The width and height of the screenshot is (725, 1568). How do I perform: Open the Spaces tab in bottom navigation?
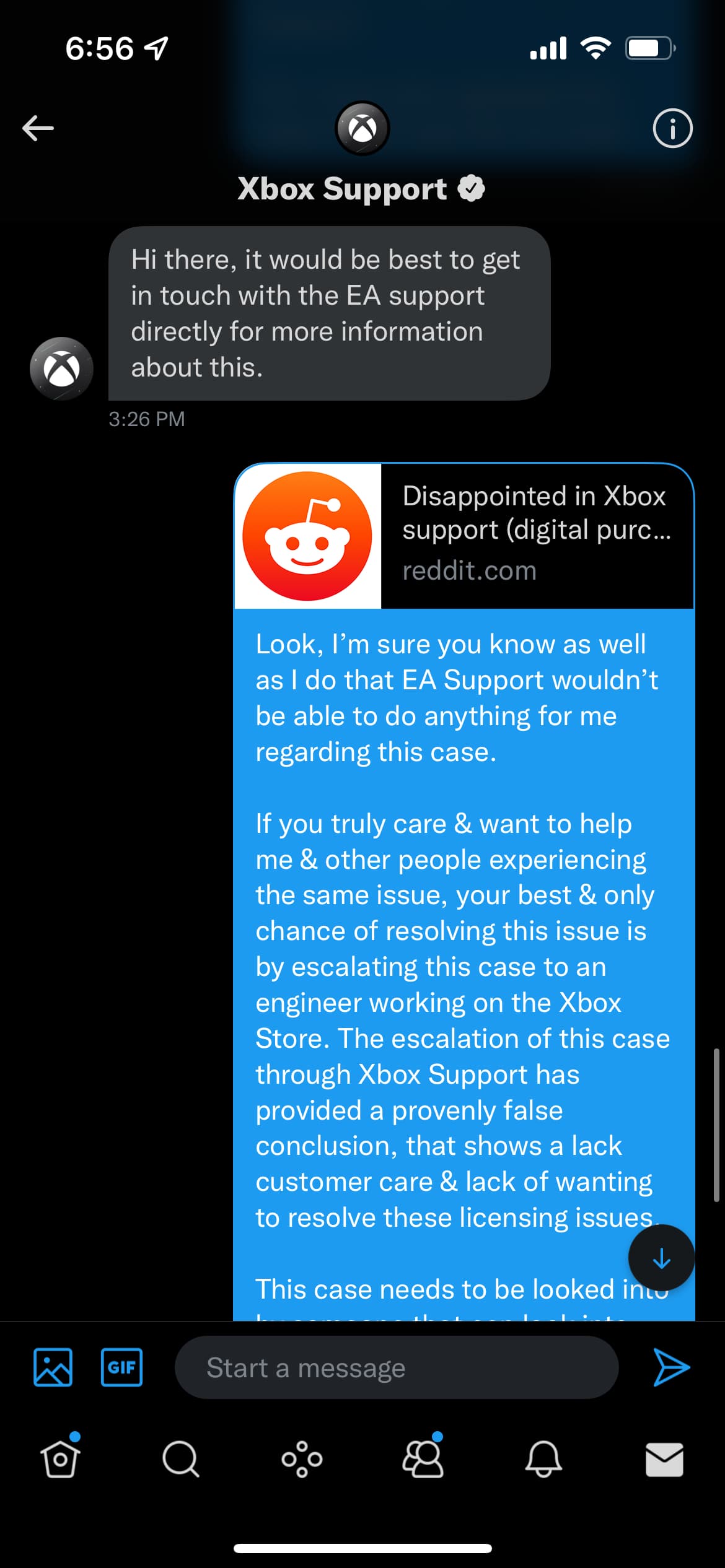[x=302, y=1459]
